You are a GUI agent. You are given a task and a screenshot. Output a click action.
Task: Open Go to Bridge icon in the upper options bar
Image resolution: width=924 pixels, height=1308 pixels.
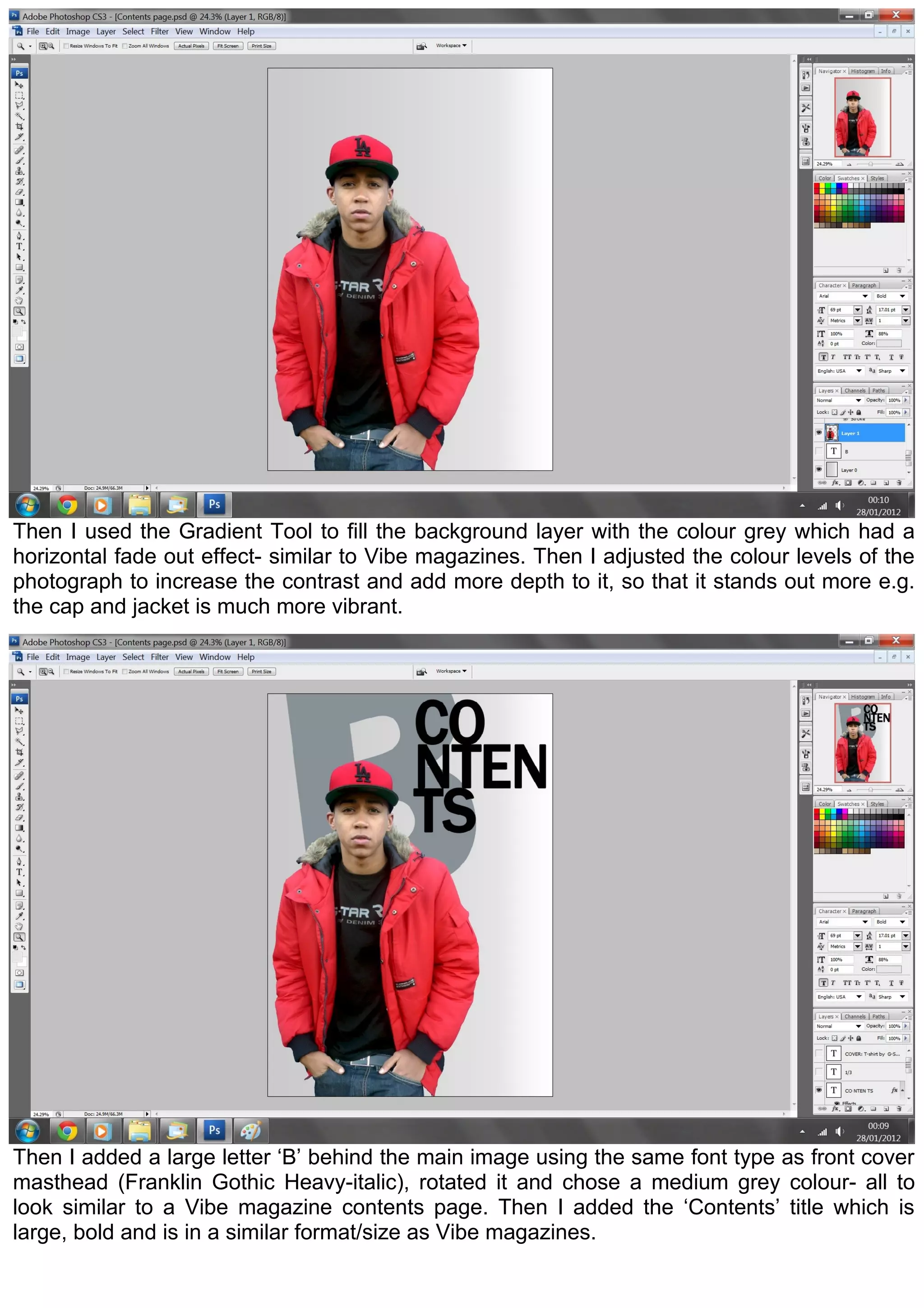click(421, 46)
